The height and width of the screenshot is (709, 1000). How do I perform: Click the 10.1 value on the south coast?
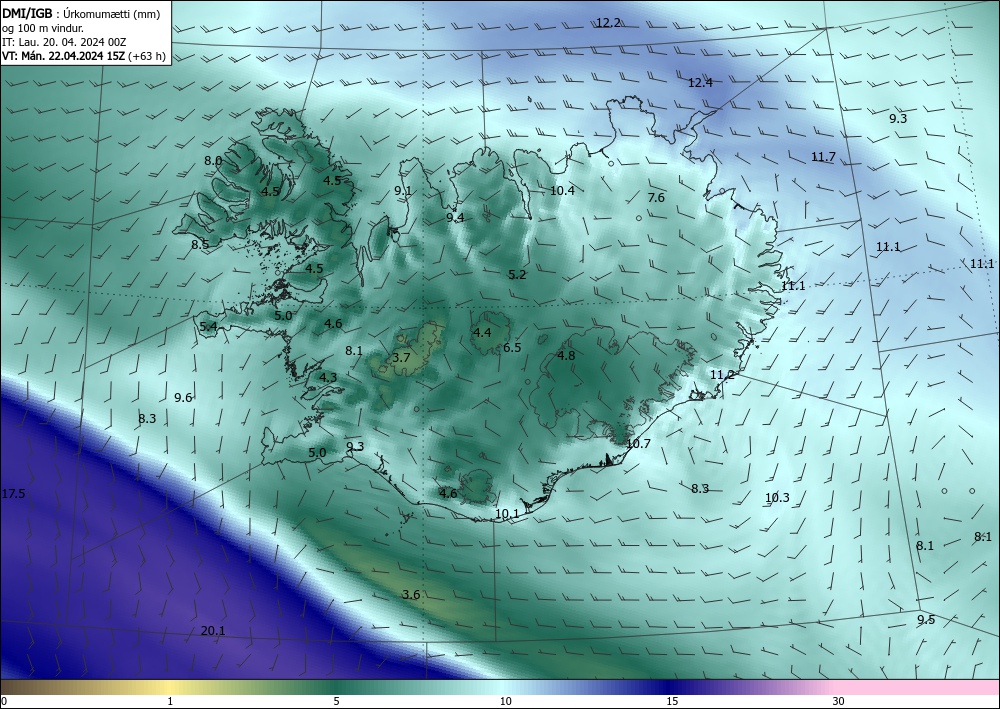pyautogui.click(x=507, y=513)
